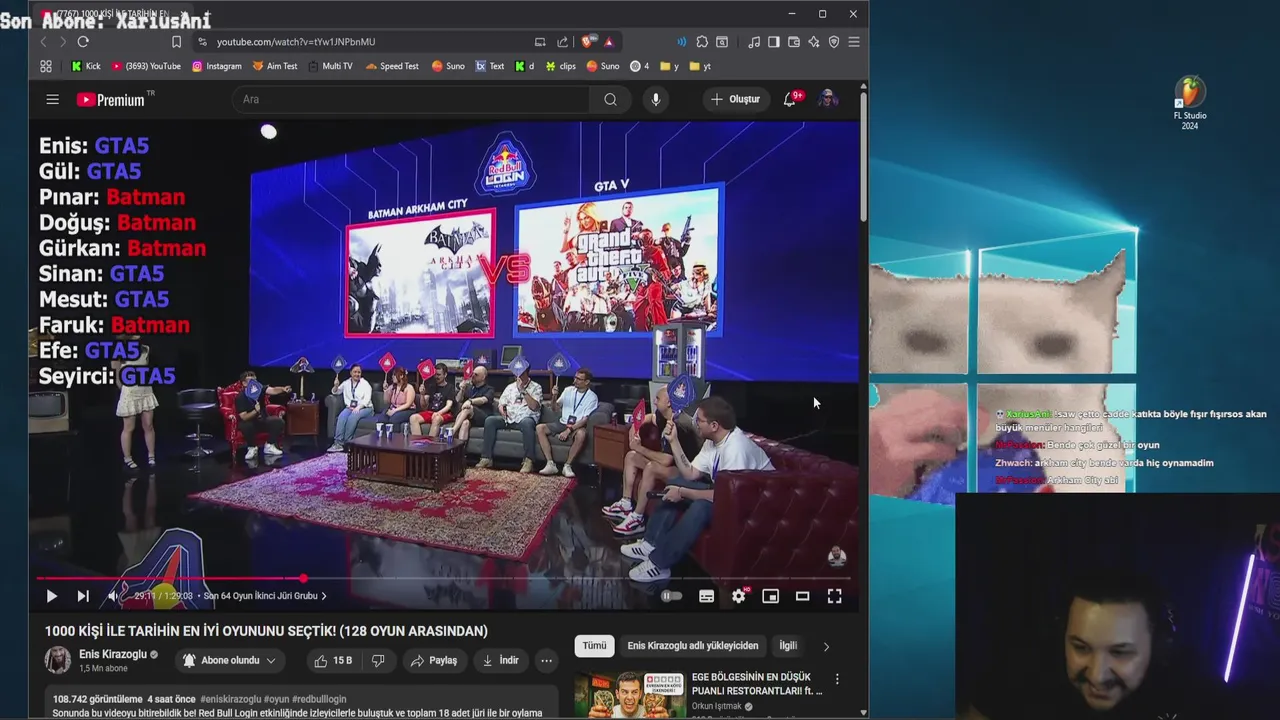
Task: Open the Enis Kirazoglu channel avatar
Action: pyautogui.click(x=58, y=660)
